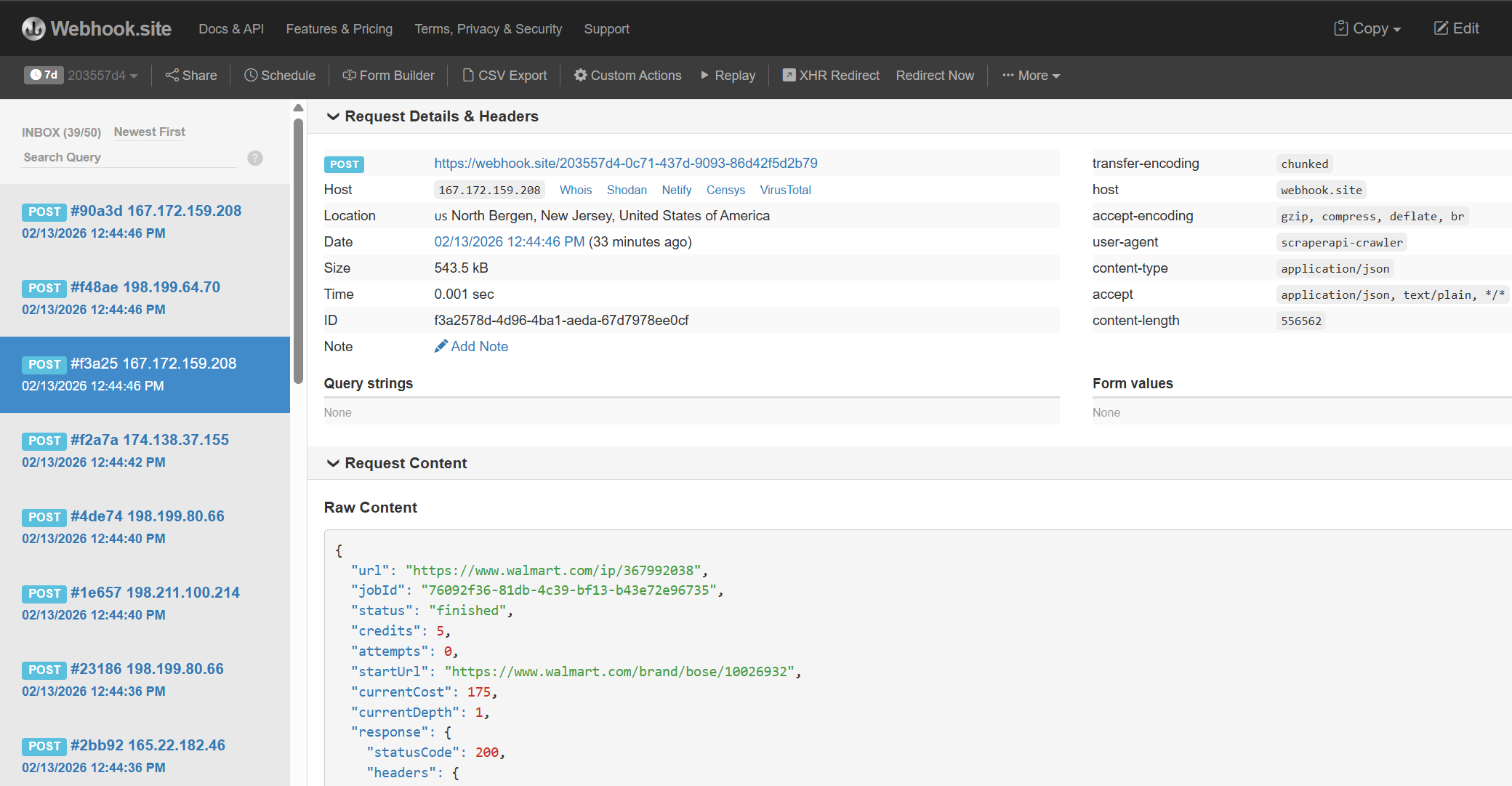This screenshot has width=1512, height=786.
Task: Open the Share option in toolbar
Action: (x=191, y=76)
